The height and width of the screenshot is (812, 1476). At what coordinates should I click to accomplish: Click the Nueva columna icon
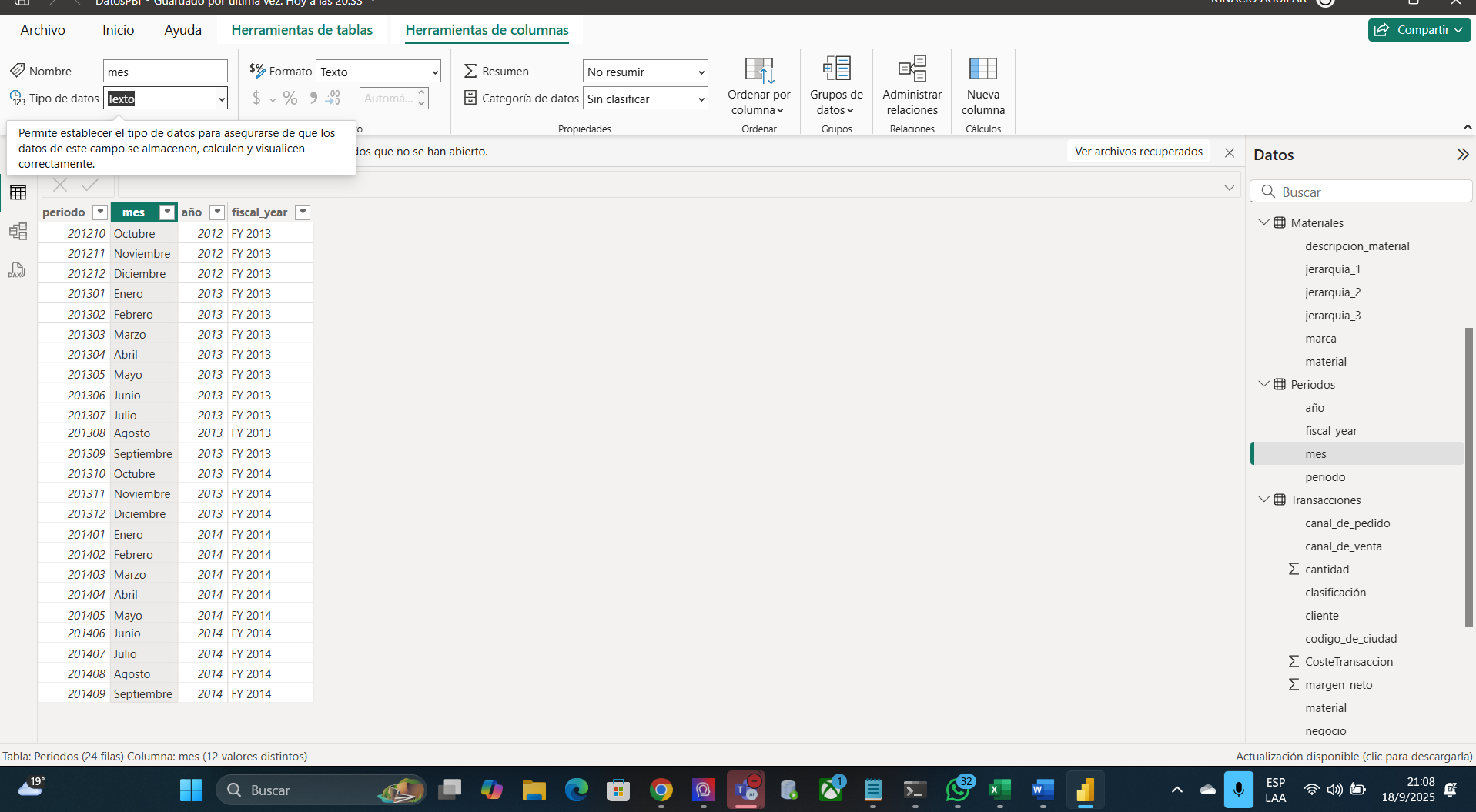point(982,69)
